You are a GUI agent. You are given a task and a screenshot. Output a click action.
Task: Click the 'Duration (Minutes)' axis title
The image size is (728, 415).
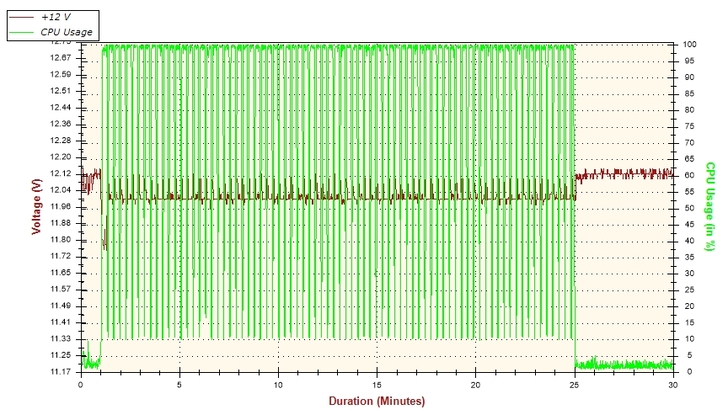tap(377, 401)
